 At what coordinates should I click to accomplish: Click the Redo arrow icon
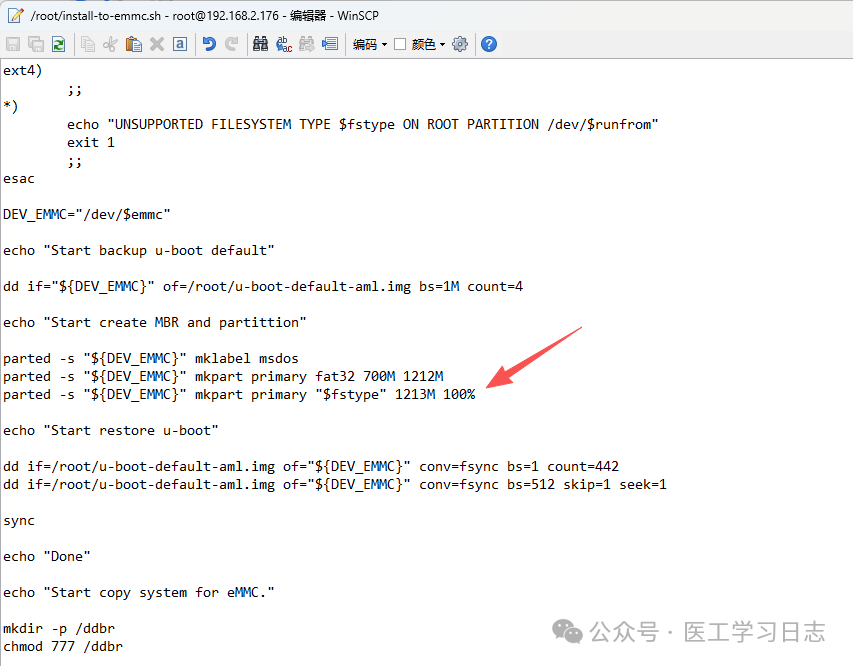tap(232, 44)
